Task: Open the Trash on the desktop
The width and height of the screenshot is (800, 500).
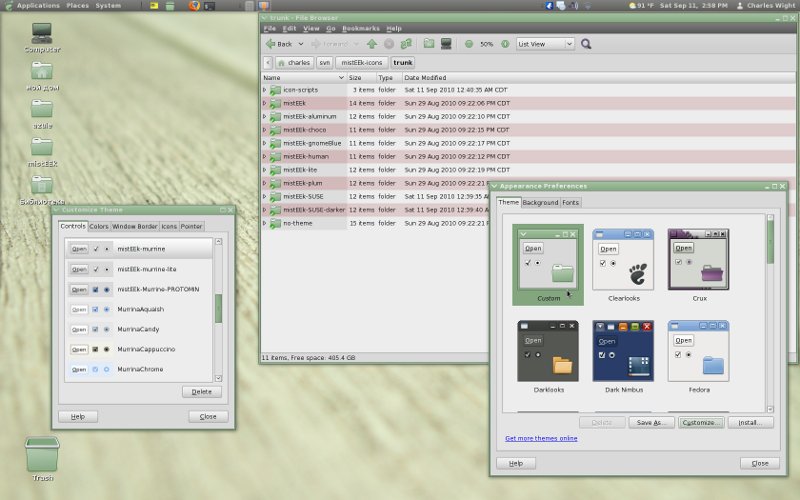Action: click(42, 454)
